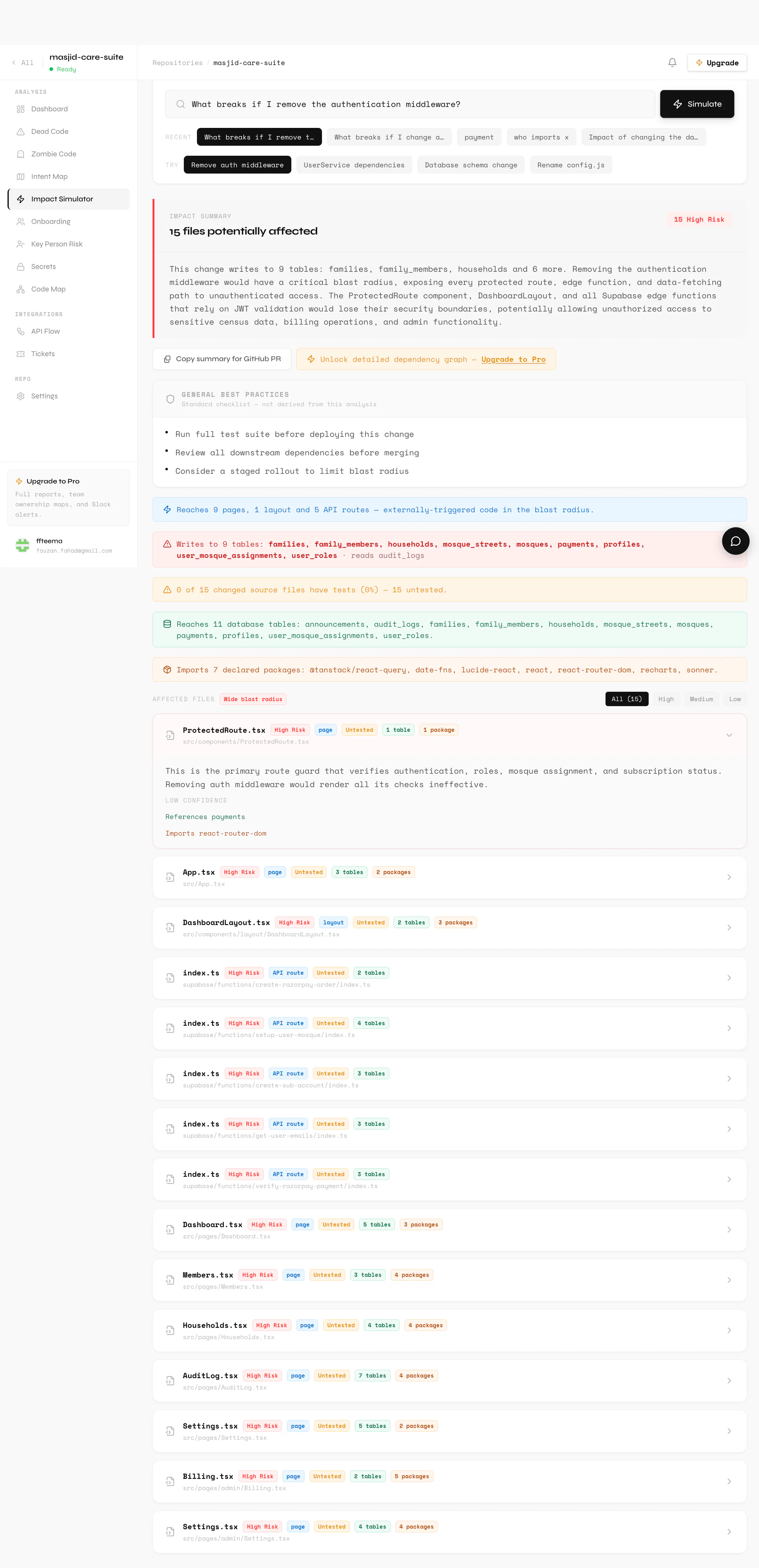
Task: Filter affected files by High risk
Action: [x=666, y=699]
